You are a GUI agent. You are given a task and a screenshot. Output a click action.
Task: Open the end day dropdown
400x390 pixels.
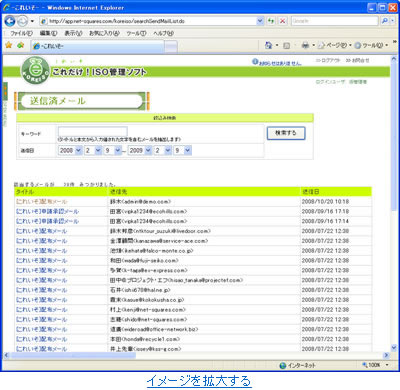tap(183, 150)
